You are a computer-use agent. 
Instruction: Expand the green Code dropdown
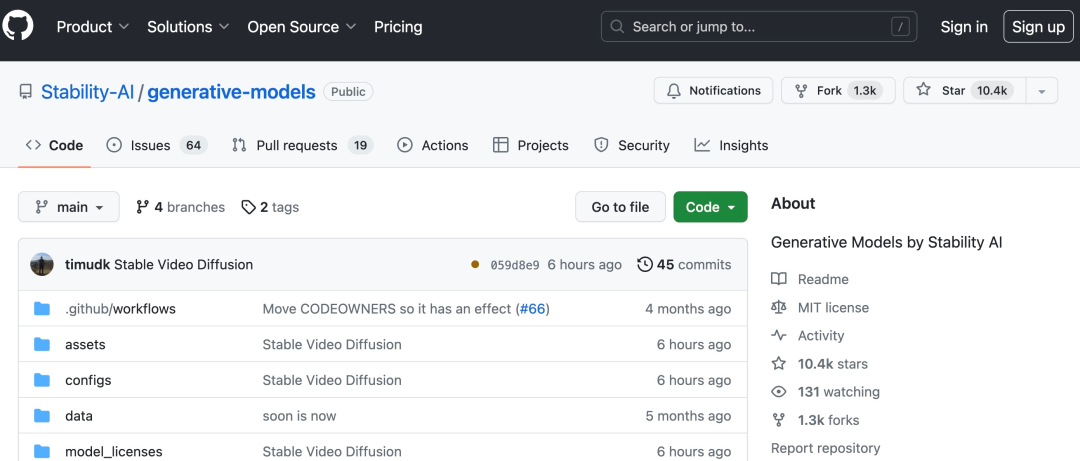tap(710, 207)
